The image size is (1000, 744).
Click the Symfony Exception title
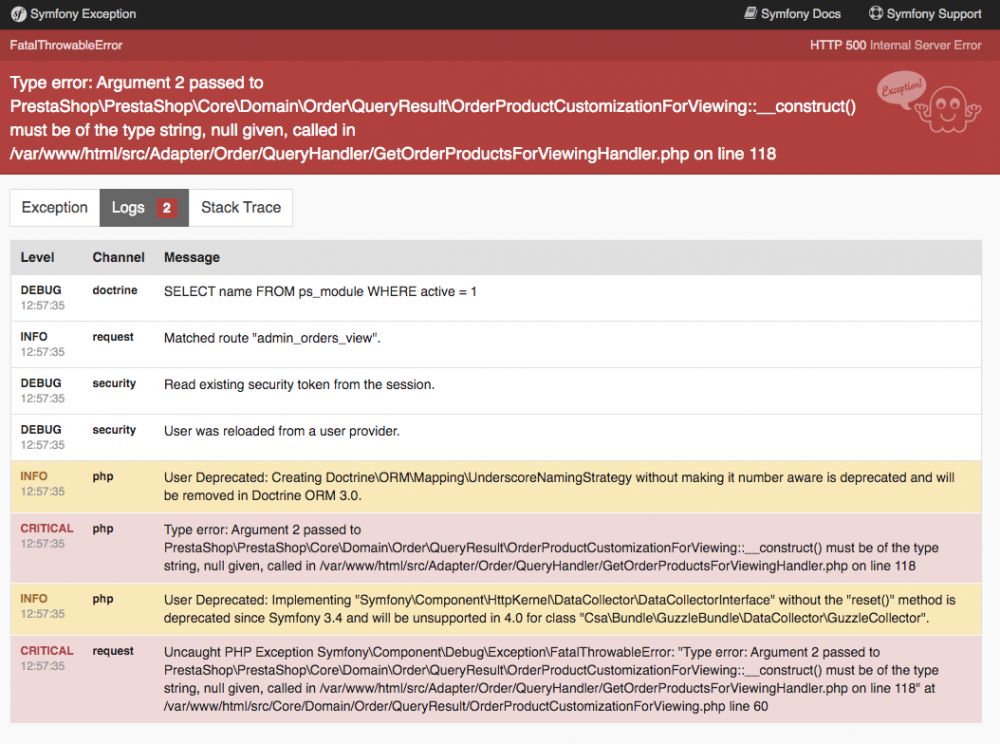pyautogui.click(x=83, y=14)
